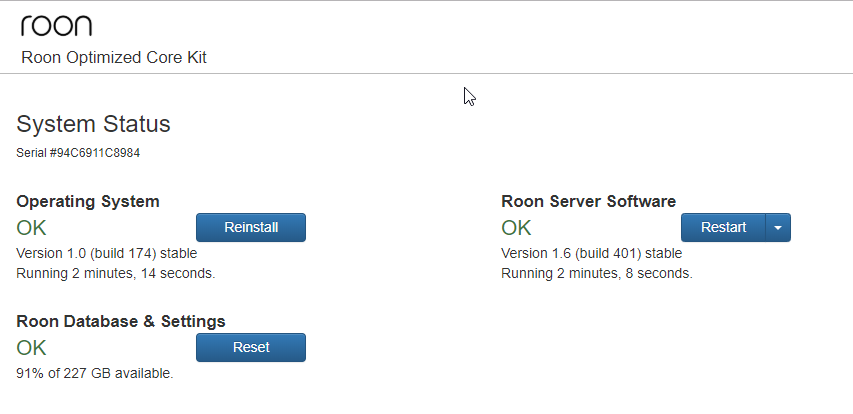Screen dimensions: 853x414
Task: Select the serial number text
Action: coord(78,153)
